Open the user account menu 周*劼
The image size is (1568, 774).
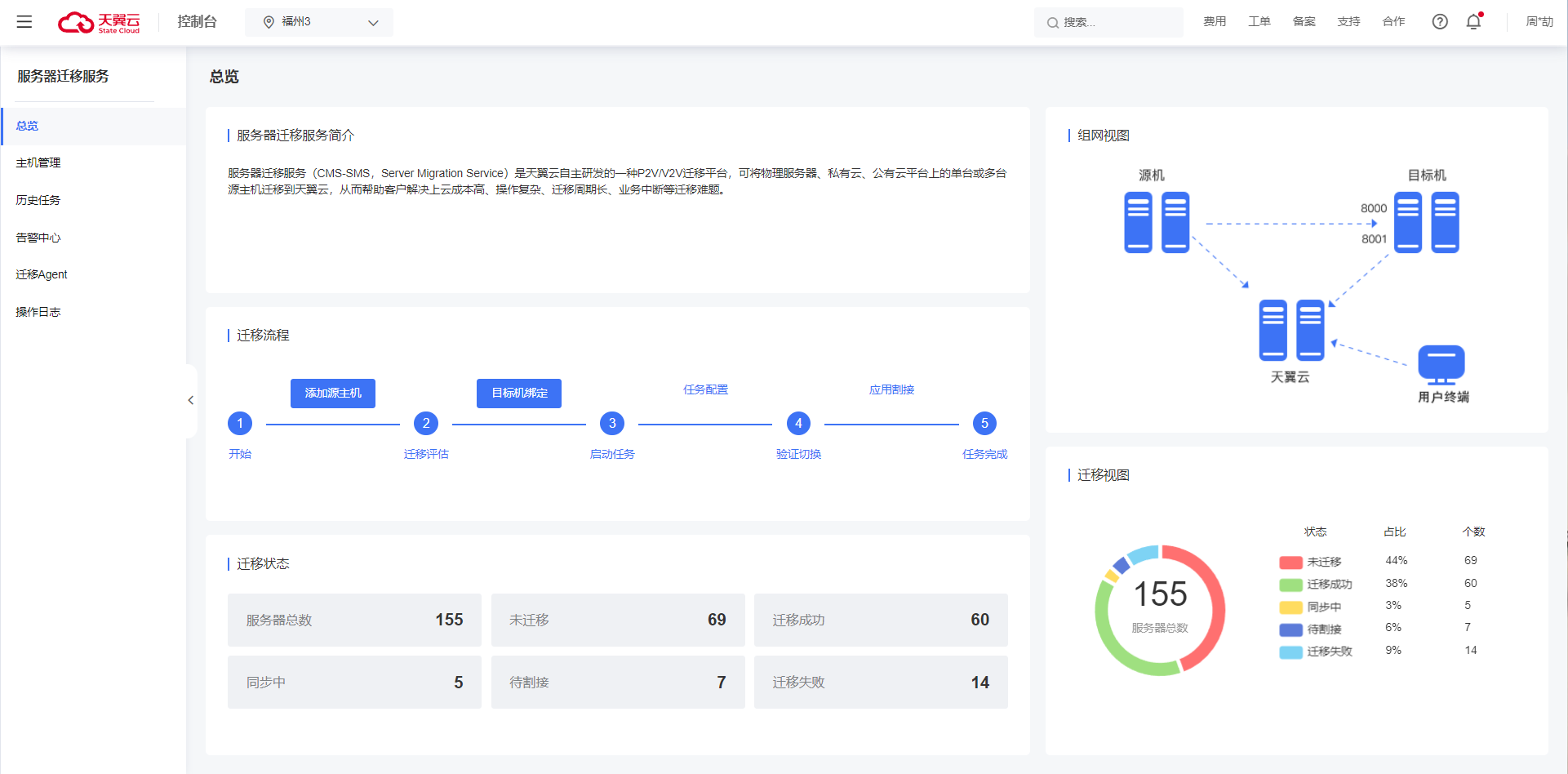(1539, 22)
